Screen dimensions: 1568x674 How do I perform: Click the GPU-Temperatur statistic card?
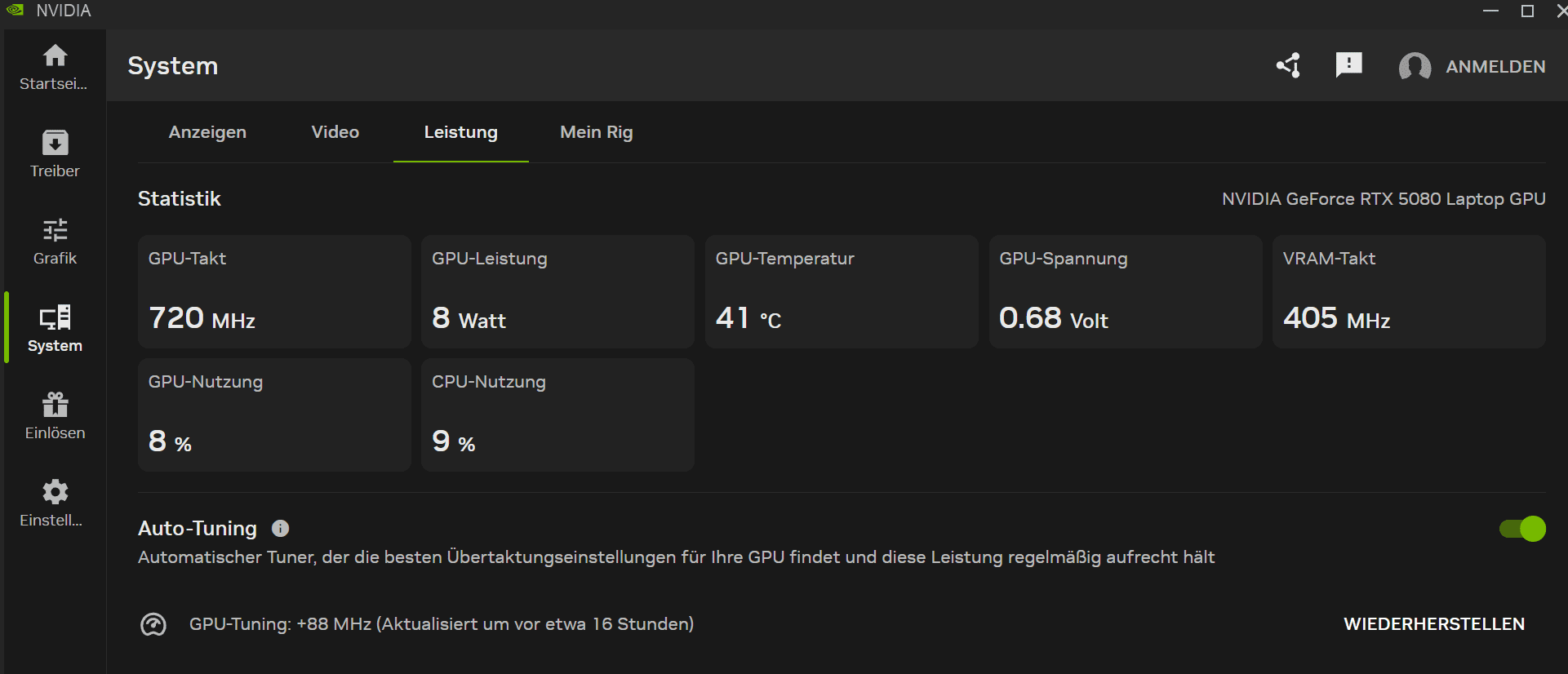841,291
